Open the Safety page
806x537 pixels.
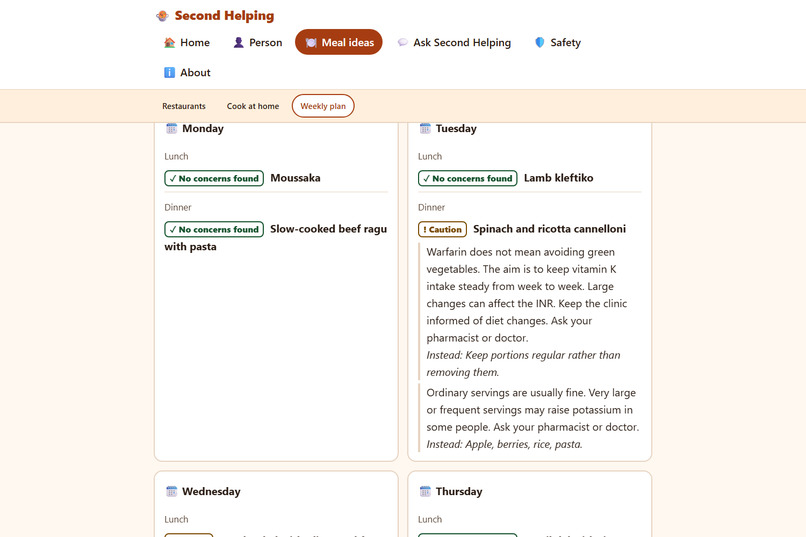click(x=558, y=43)
